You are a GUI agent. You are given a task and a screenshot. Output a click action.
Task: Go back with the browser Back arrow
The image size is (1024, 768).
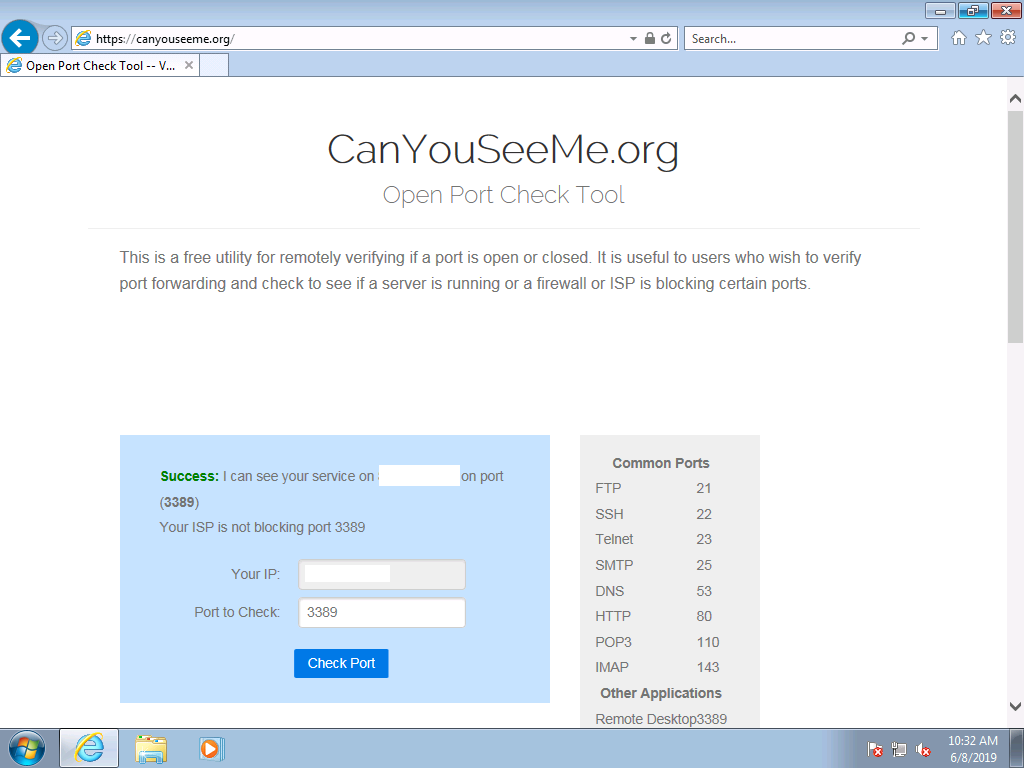pos(20,38)
